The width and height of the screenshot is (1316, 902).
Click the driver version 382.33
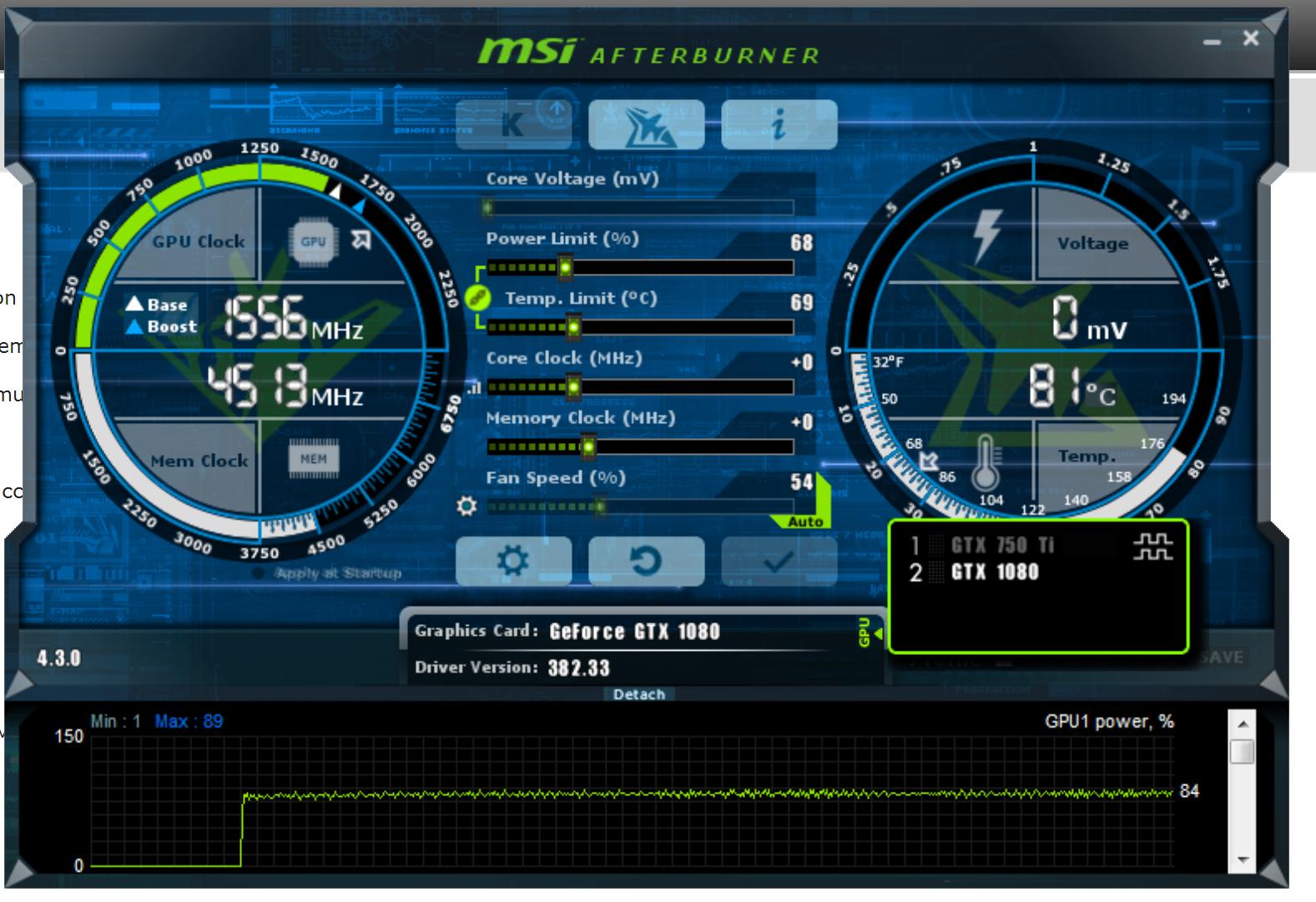pos(578,668)
